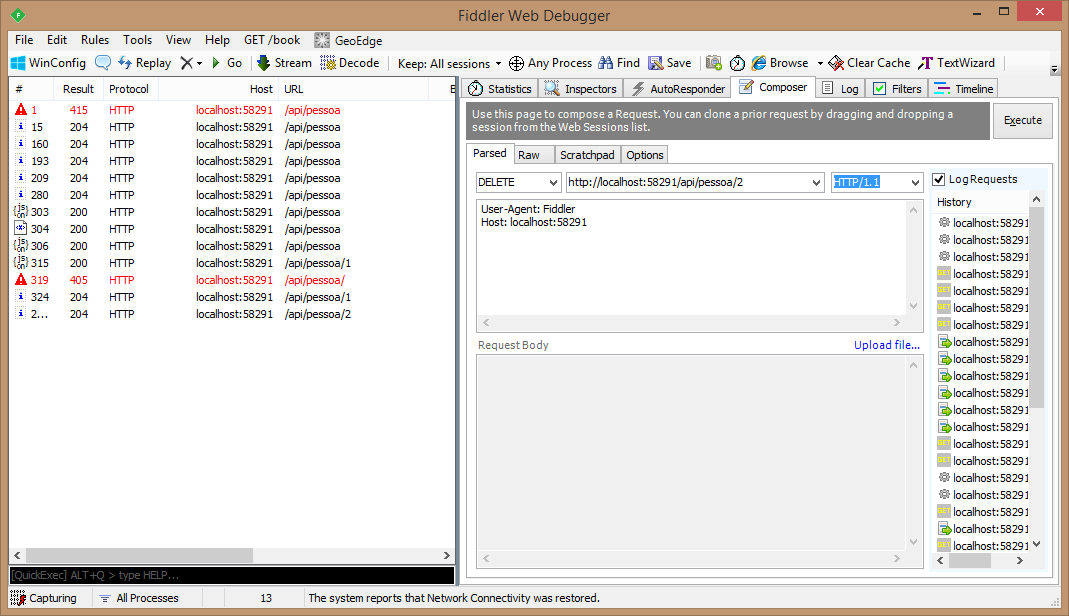Save sessions using the Save icon
This screenshot has height=616, width=1069.
point(669,63)
